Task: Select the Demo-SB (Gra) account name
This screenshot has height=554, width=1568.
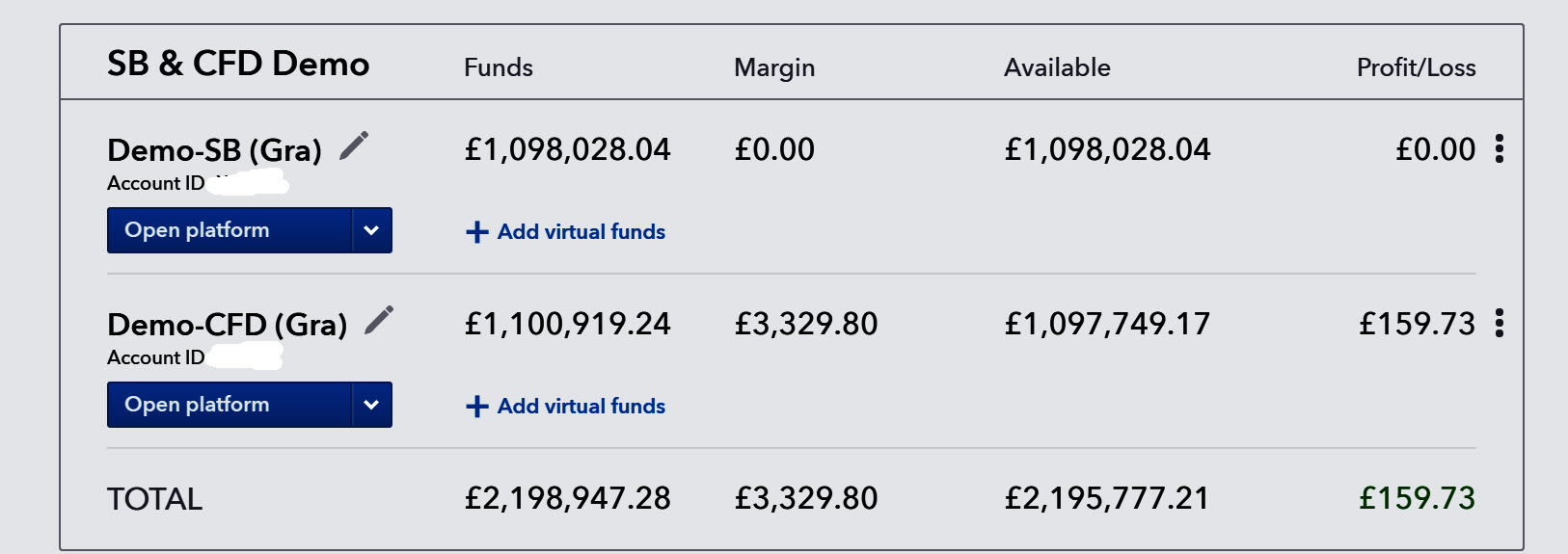Action: tap(214, 150)
